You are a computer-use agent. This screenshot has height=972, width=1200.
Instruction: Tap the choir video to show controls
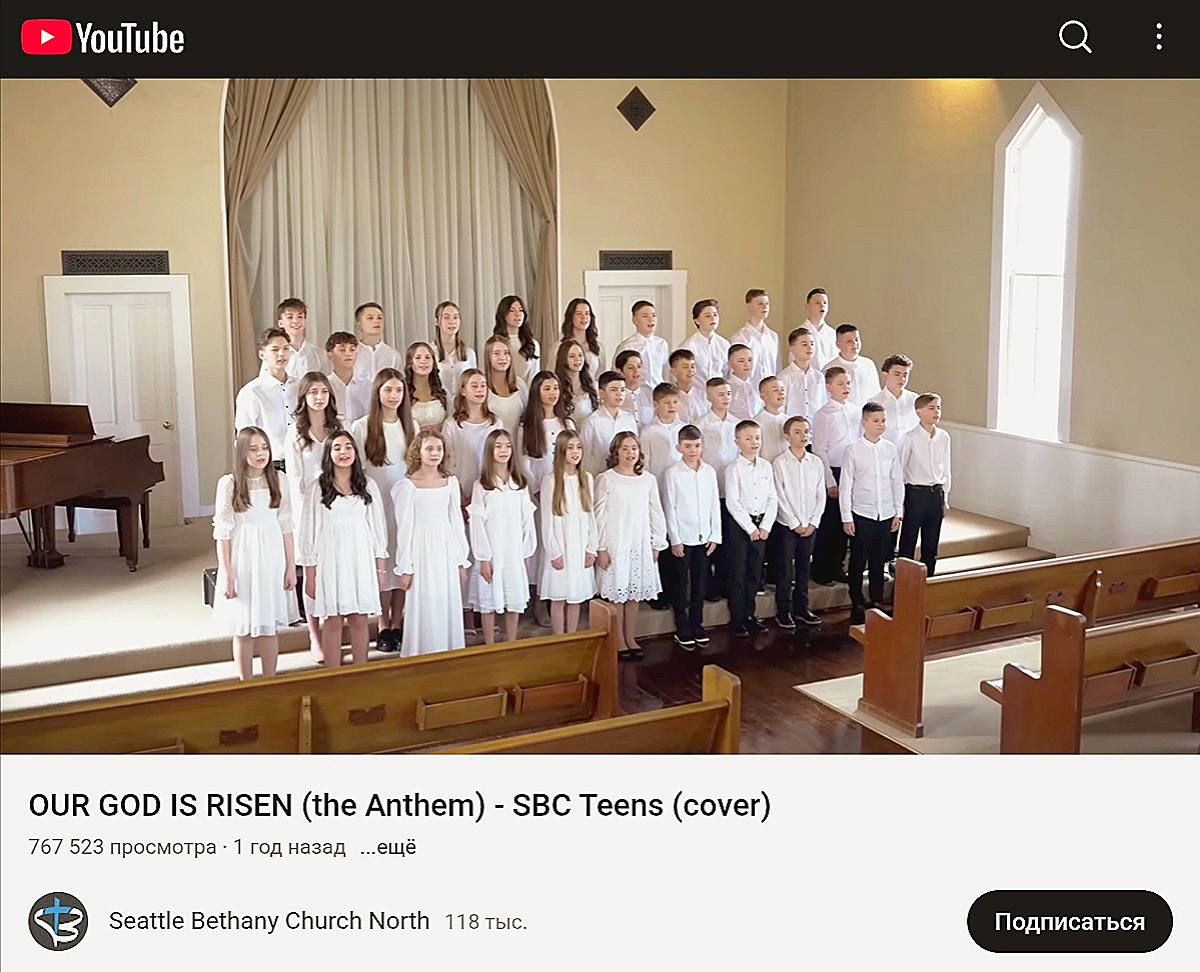[x=600, y=415]
